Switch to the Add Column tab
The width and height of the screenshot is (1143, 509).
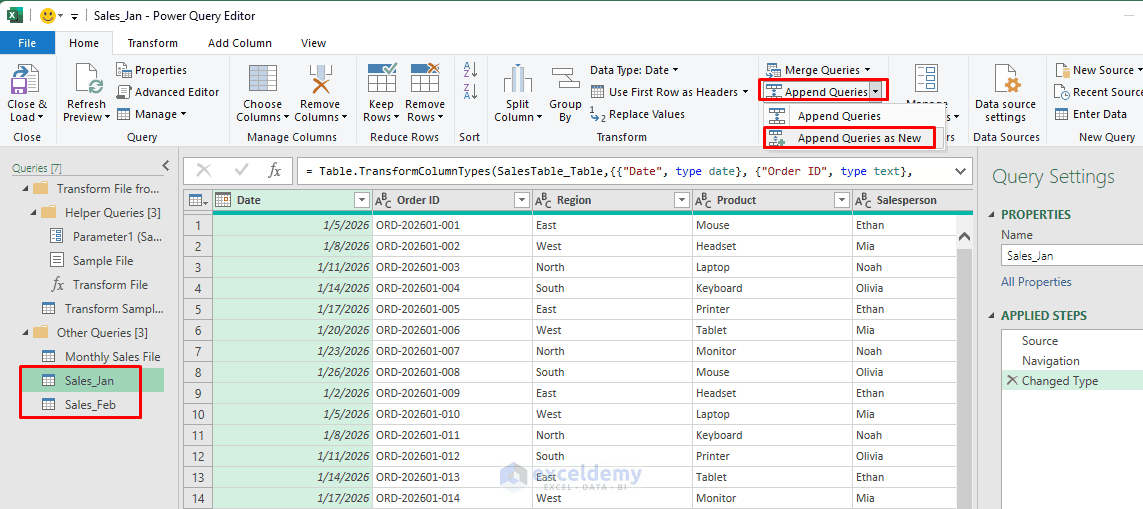[x=240, y=43]
